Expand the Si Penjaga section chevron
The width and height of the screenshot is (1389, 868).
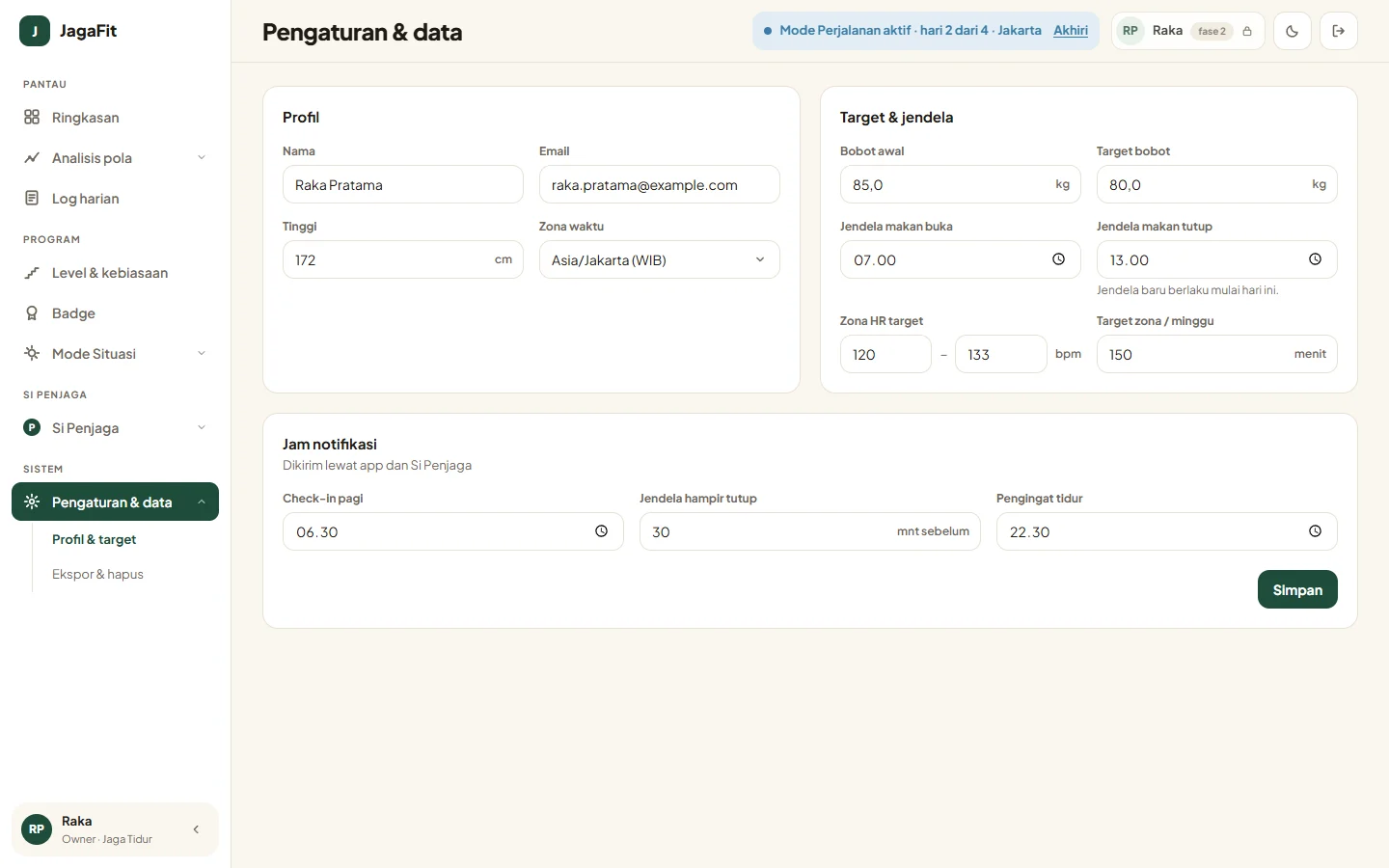[202, 428]
